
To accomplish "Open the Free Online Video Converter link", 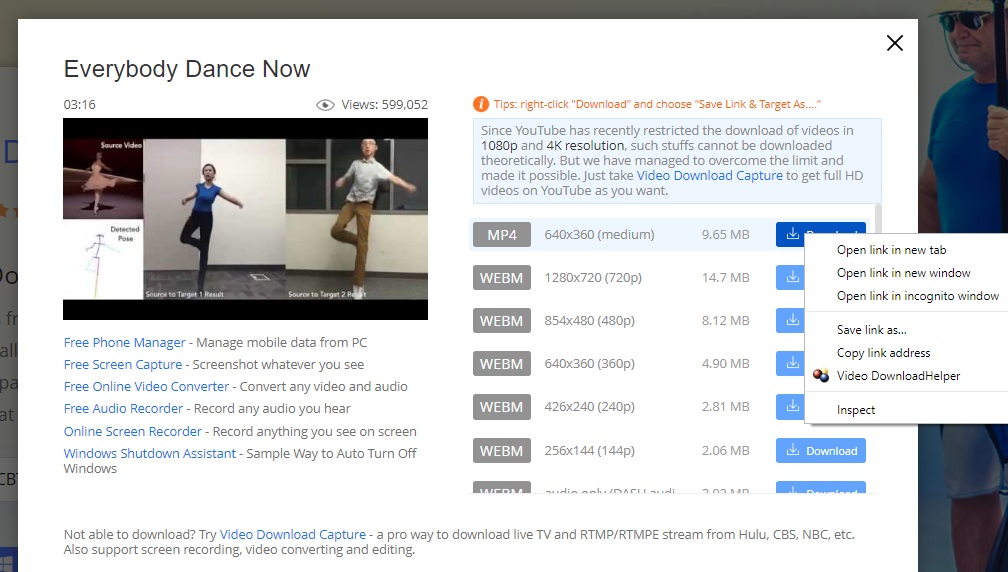I will pos(146,386).
